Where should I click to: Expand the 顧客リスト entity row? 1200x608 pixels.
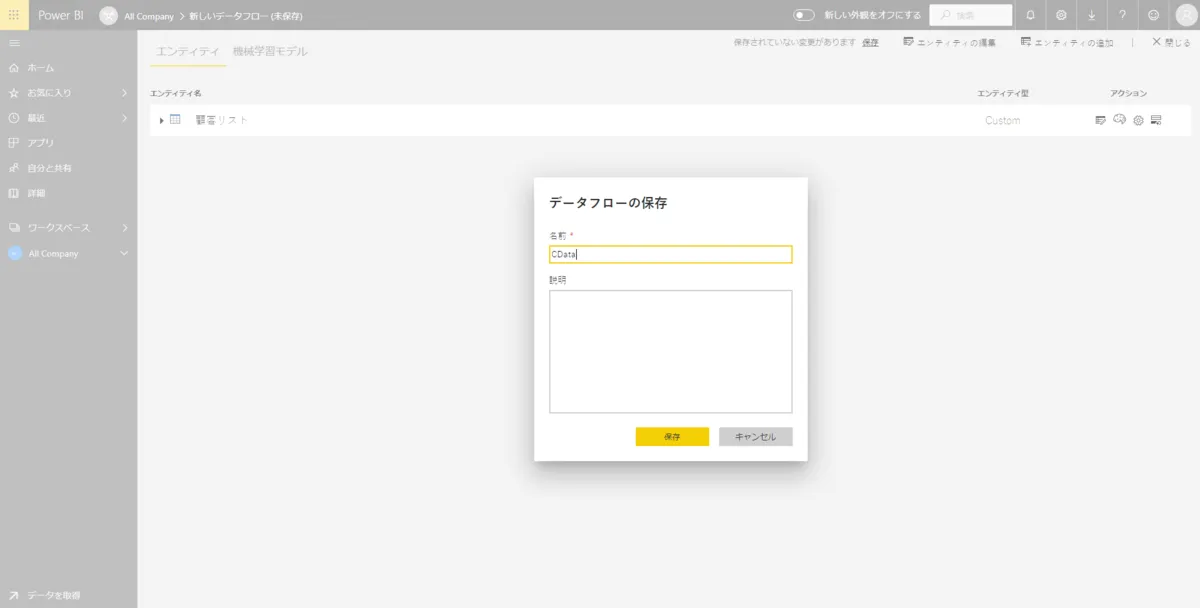161,119
